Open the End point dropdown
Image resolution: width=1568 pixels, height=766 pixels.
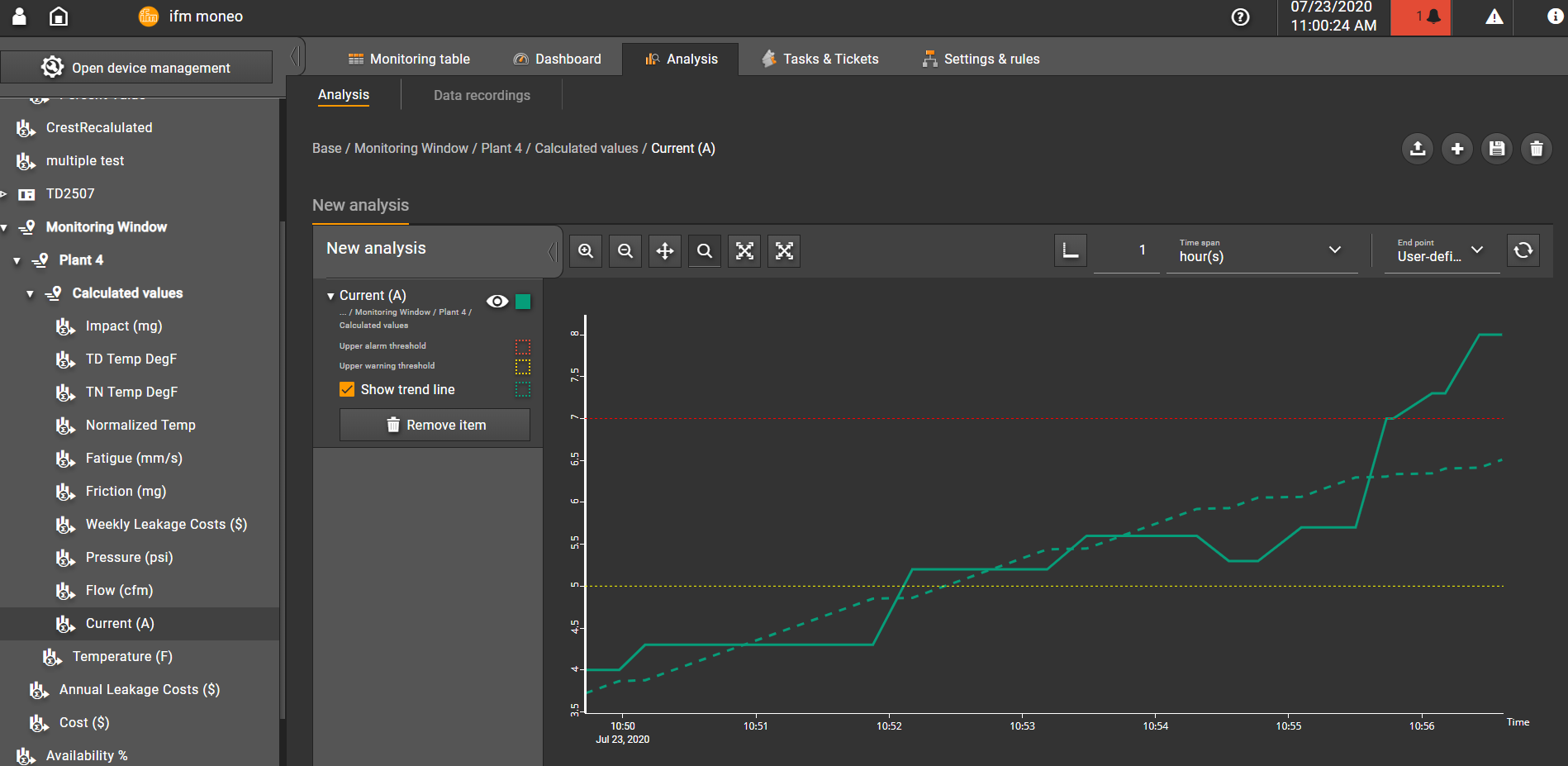(x=1441, y=251)
